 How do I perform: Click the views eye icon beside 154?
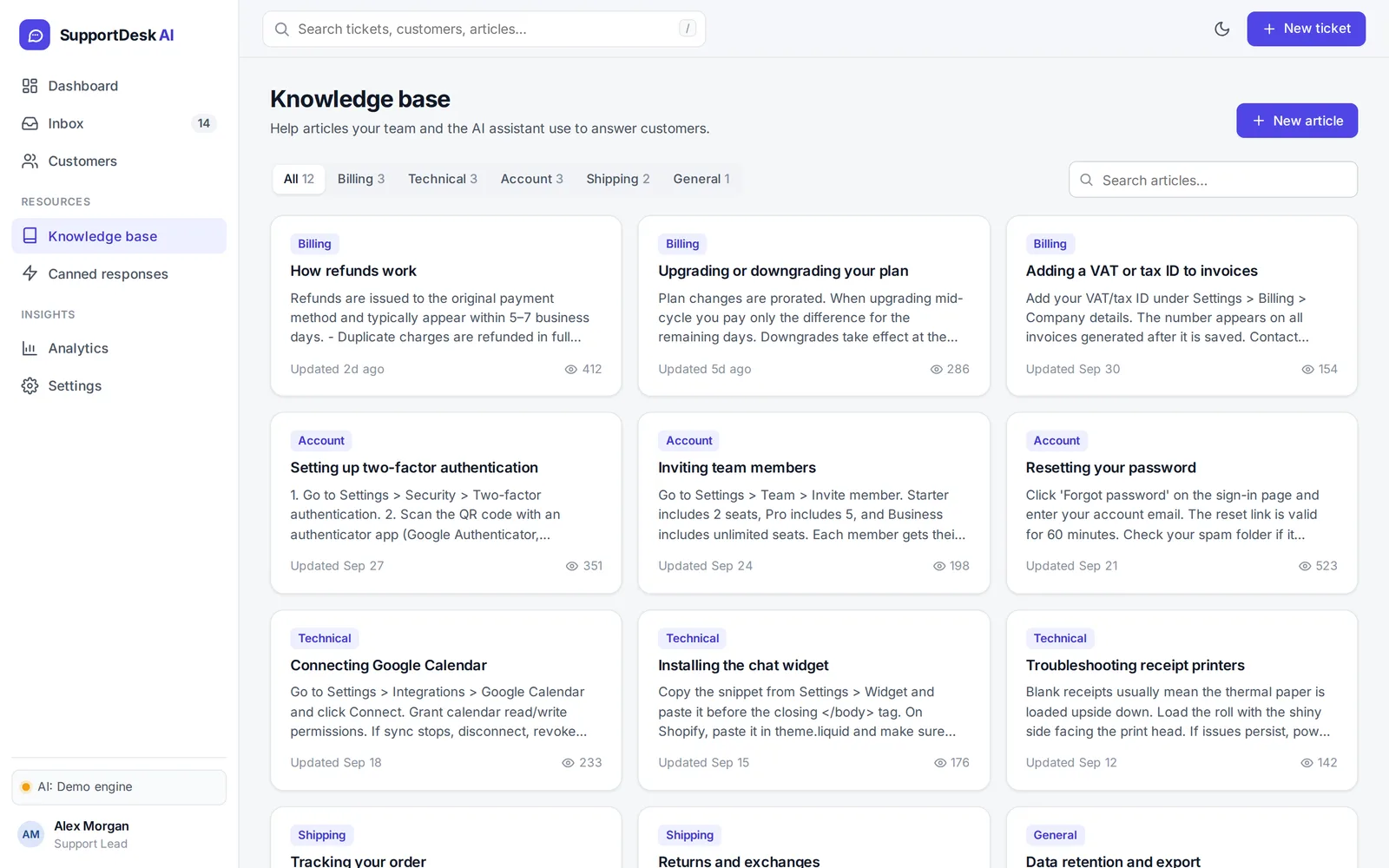coord(1308,369)
